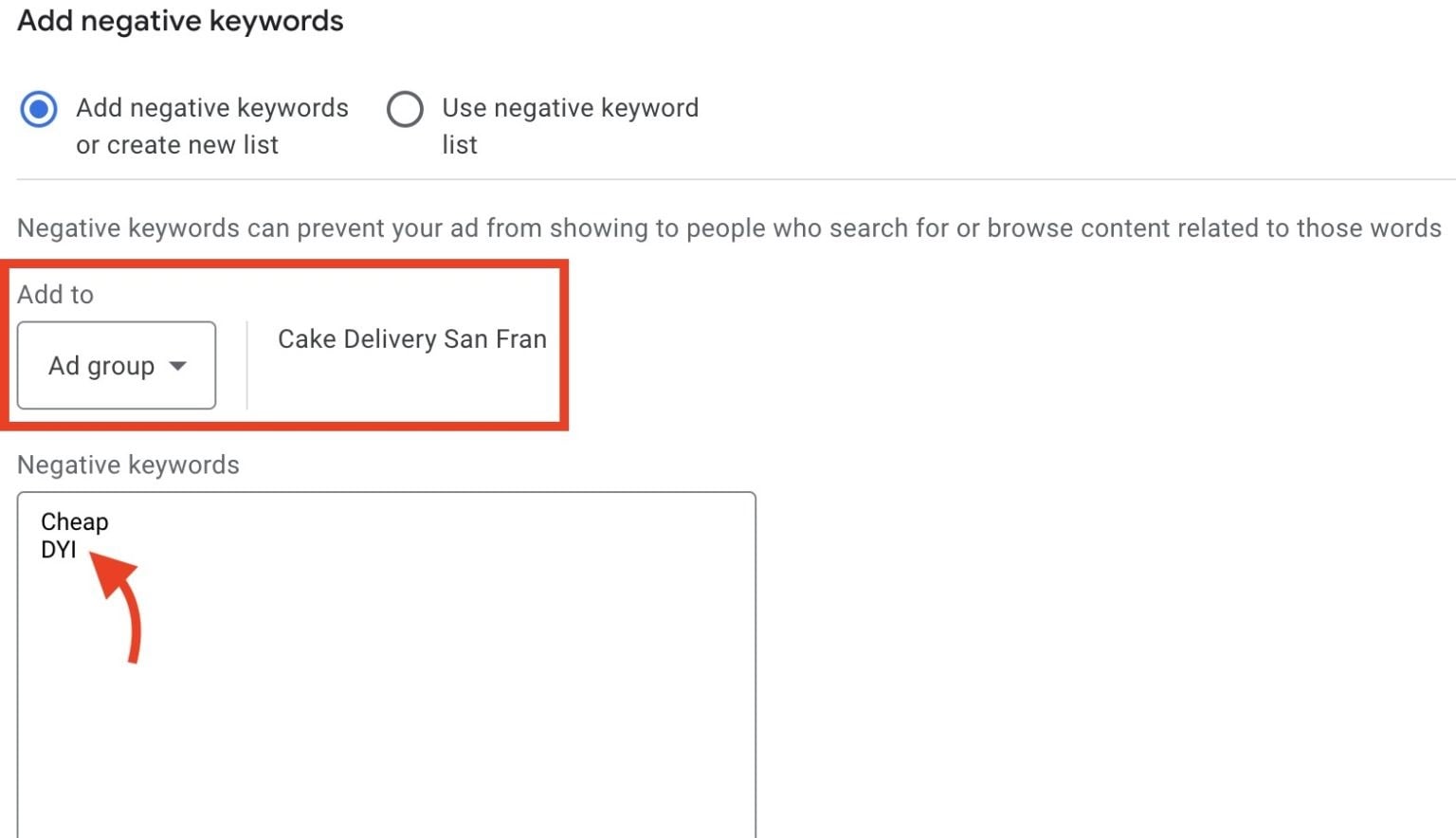Open the 'Ad group' dropdown

pyautogui.click(x=117, y=365)
